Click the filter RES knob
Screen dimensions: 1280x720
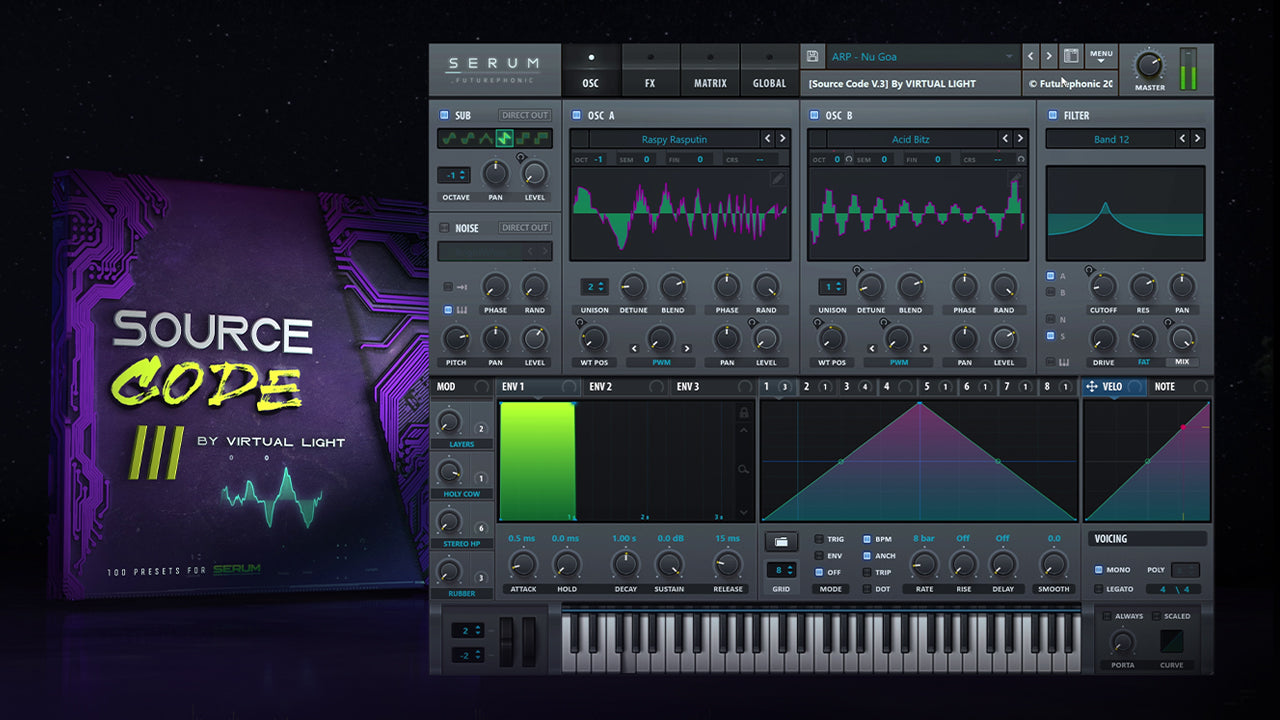(1143, 287)
